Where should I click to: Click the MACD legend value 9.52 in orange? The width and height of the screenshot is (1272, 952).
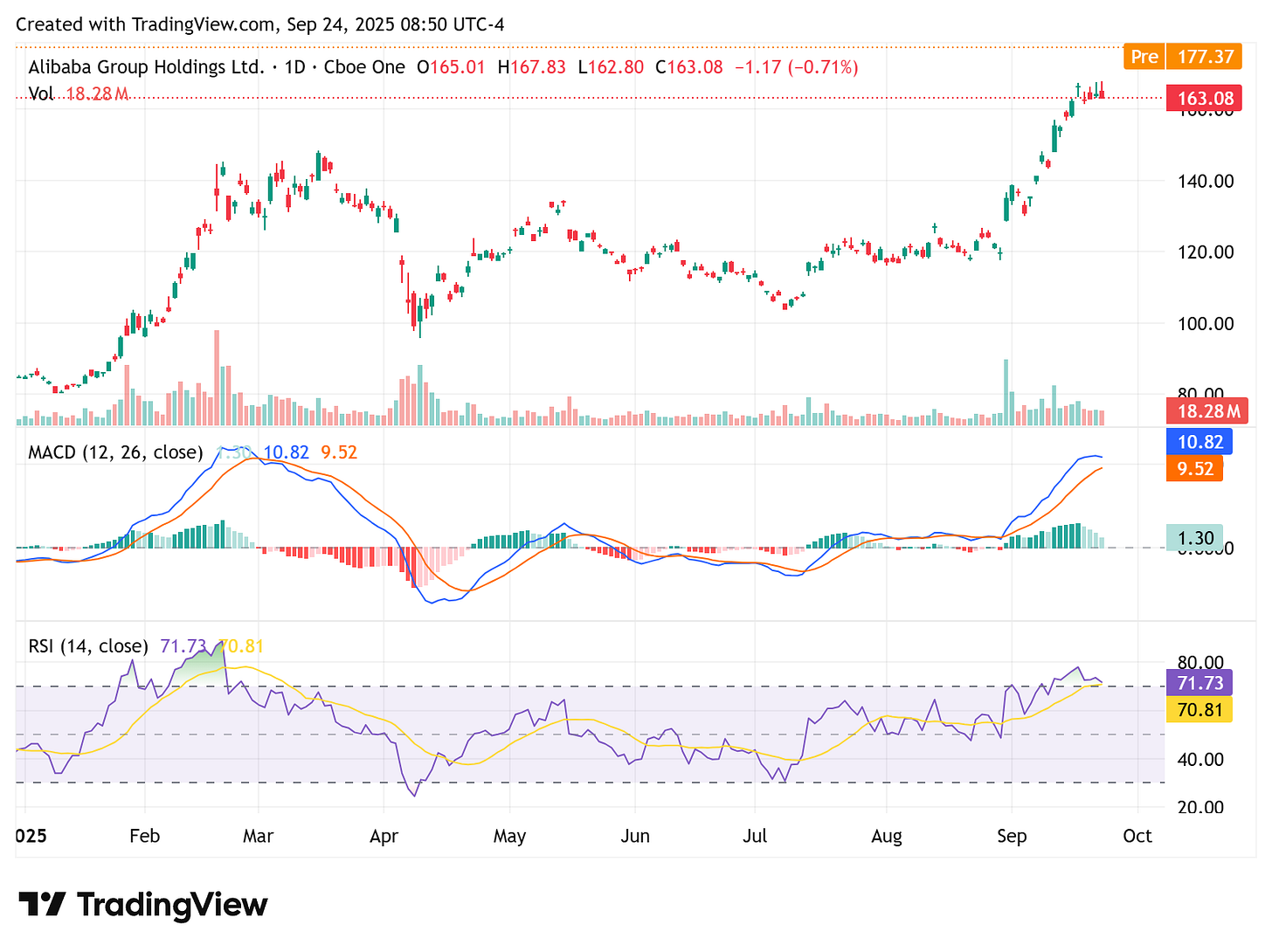click(x=339, y=452)
